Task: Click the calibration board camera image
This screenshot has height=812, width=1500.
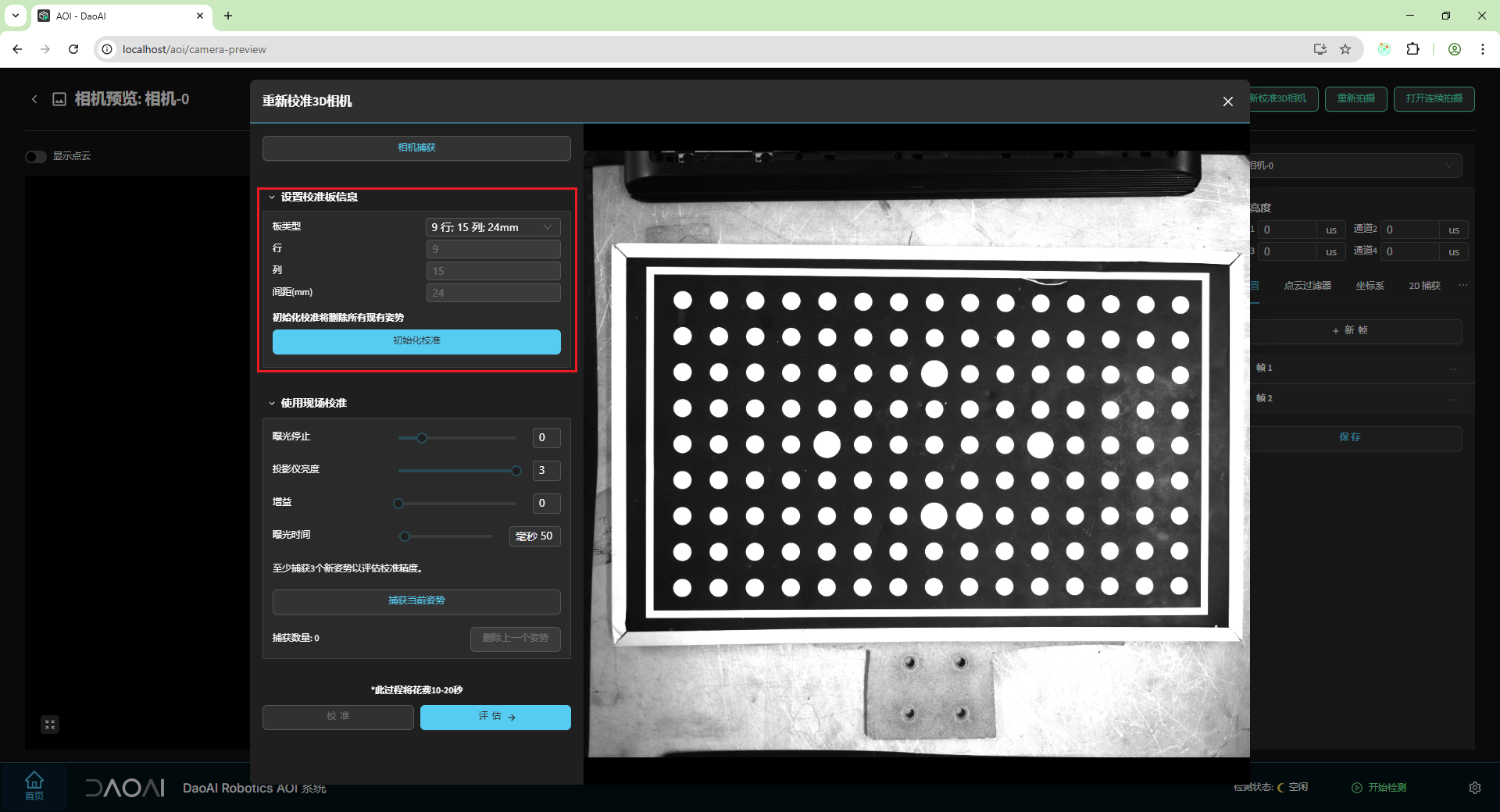Action: coord(919,454)
